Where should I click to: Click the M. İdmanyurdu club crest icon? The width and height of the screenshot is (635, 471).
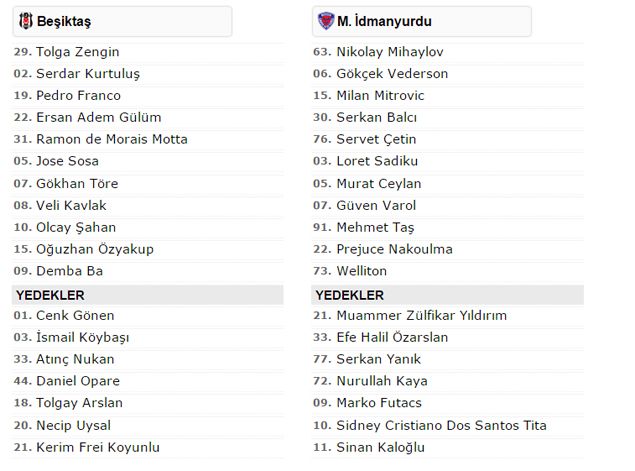326,21
